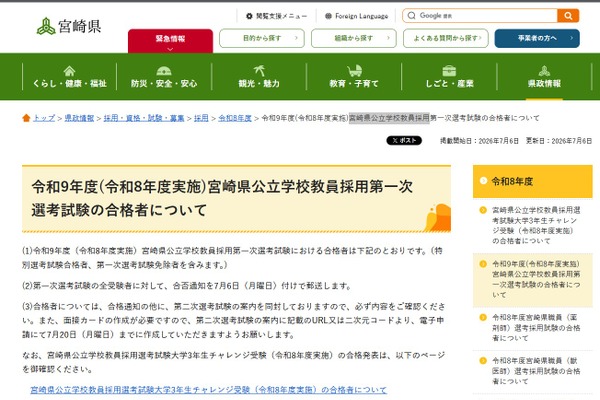600x400 pixels.
Task: Click the Foreign Language text link
Action: point(361,16)
